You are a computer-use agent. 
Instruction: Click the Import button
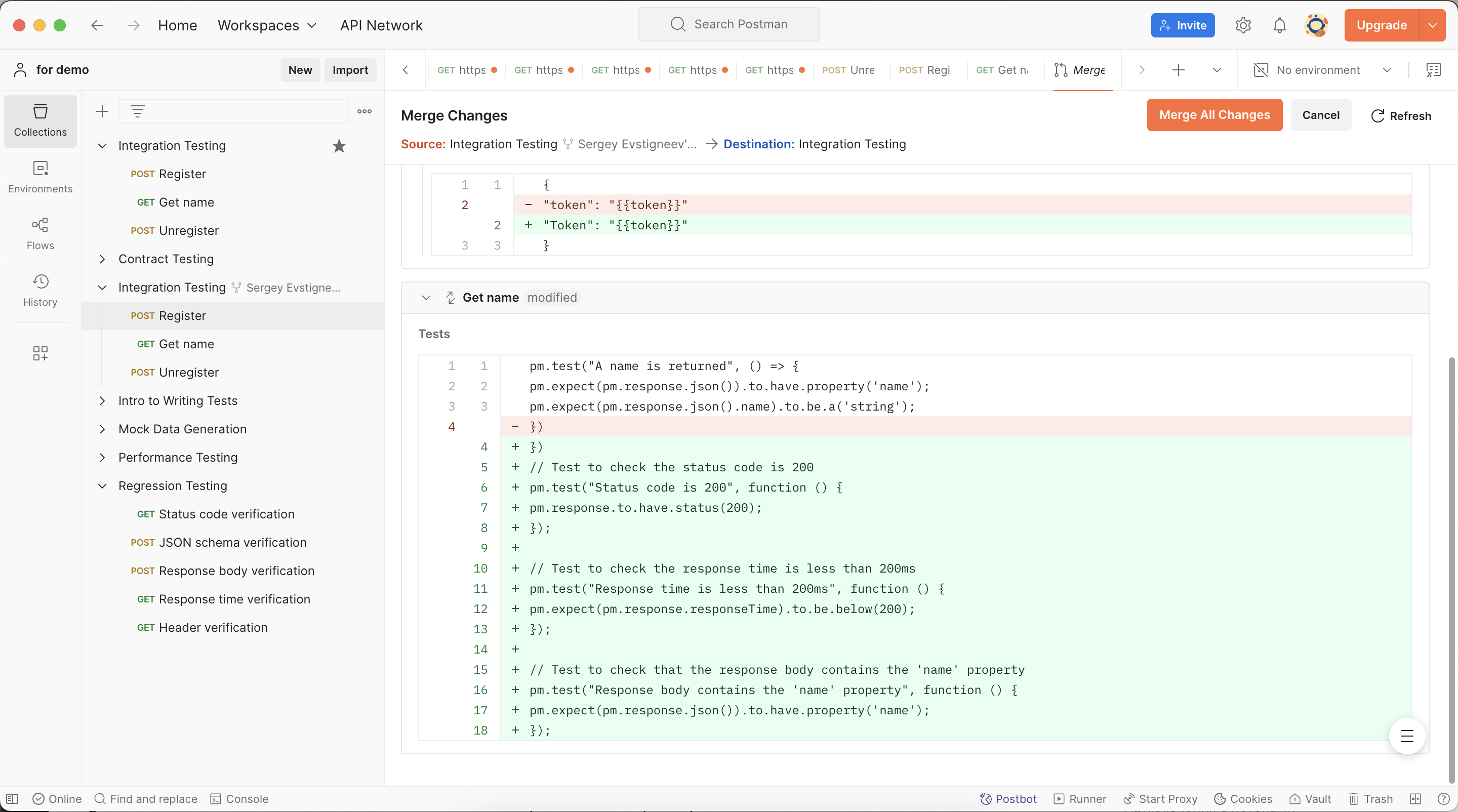click(x=350, y=69)
